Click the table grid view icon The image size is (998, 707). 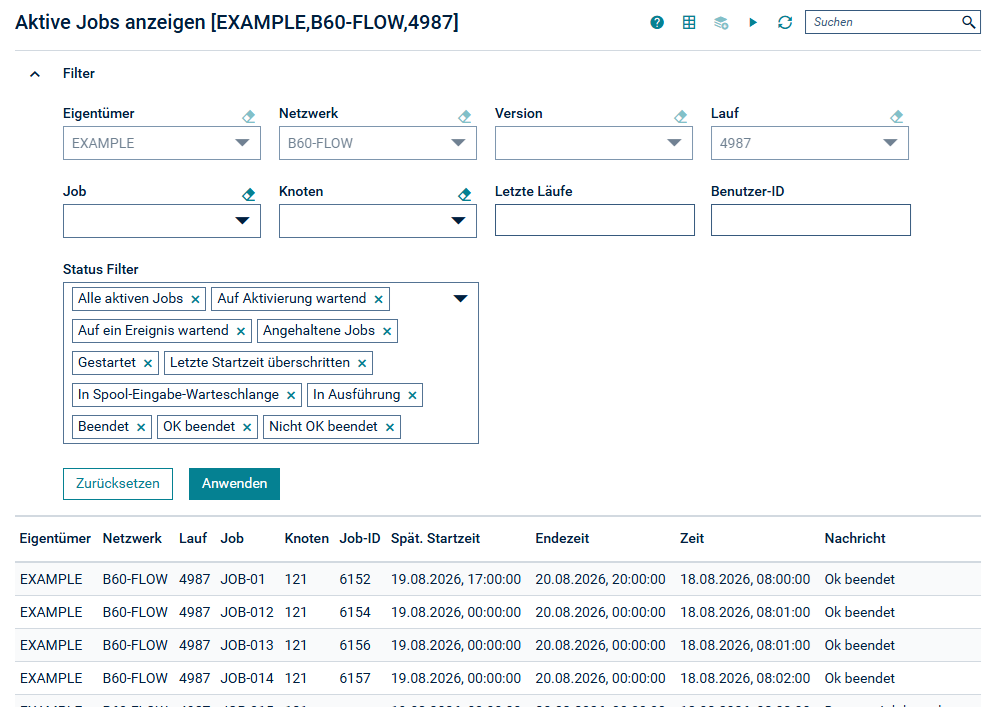pyautogui.click(x=689, y=23)
